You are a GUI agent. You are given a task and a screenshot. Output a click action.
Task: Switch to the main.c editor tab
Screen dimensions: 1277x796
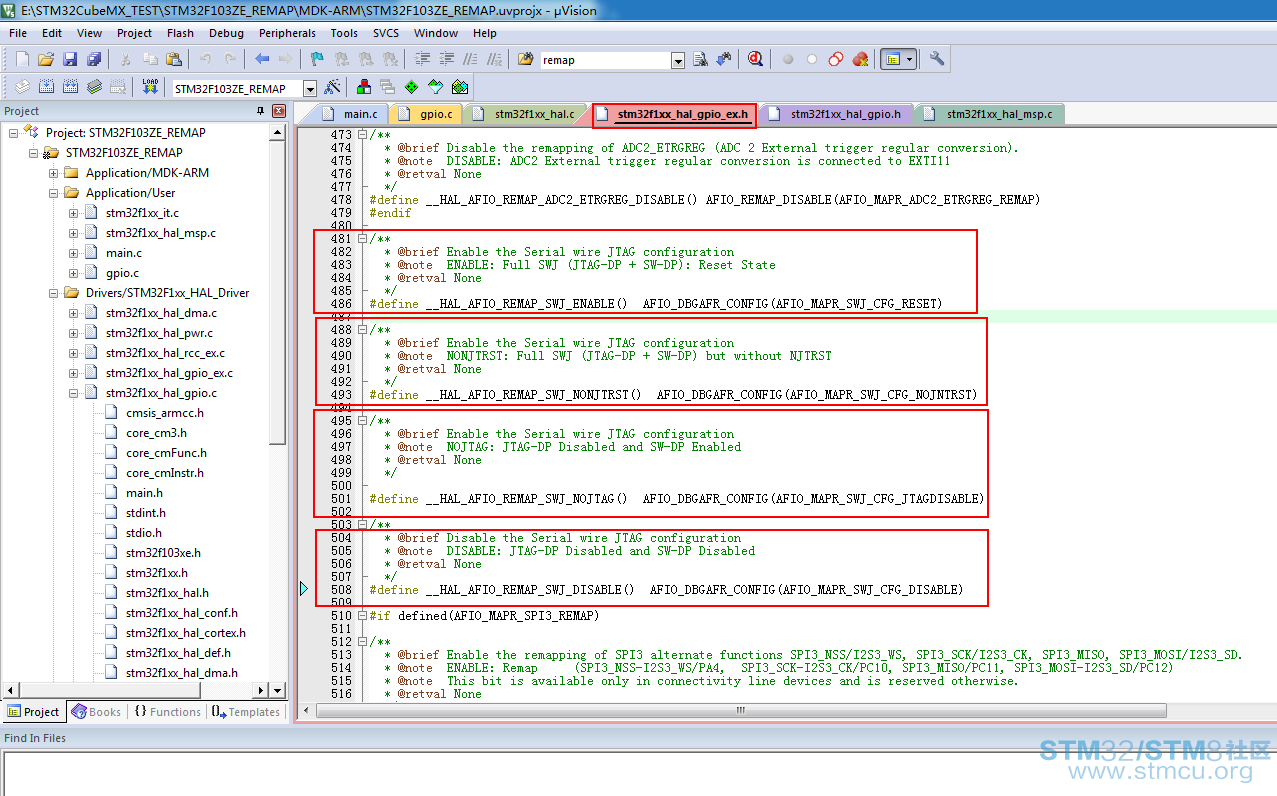(x=352, y=114)
